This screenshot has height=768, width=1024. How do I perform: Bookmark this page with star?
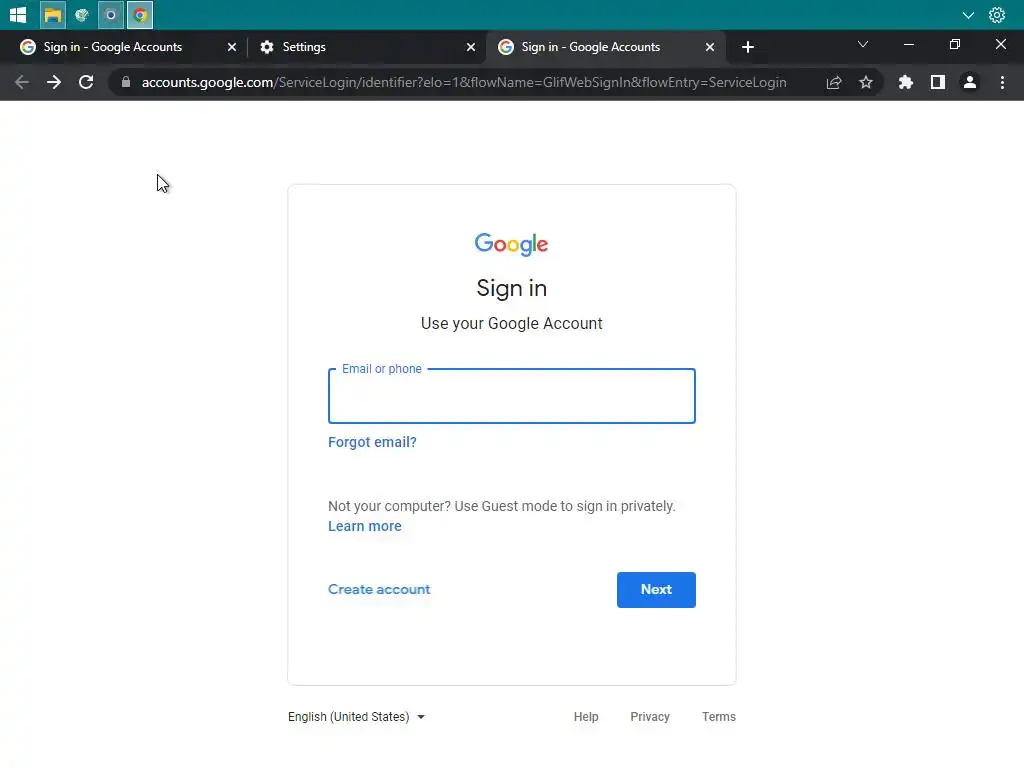pos(866,82)
